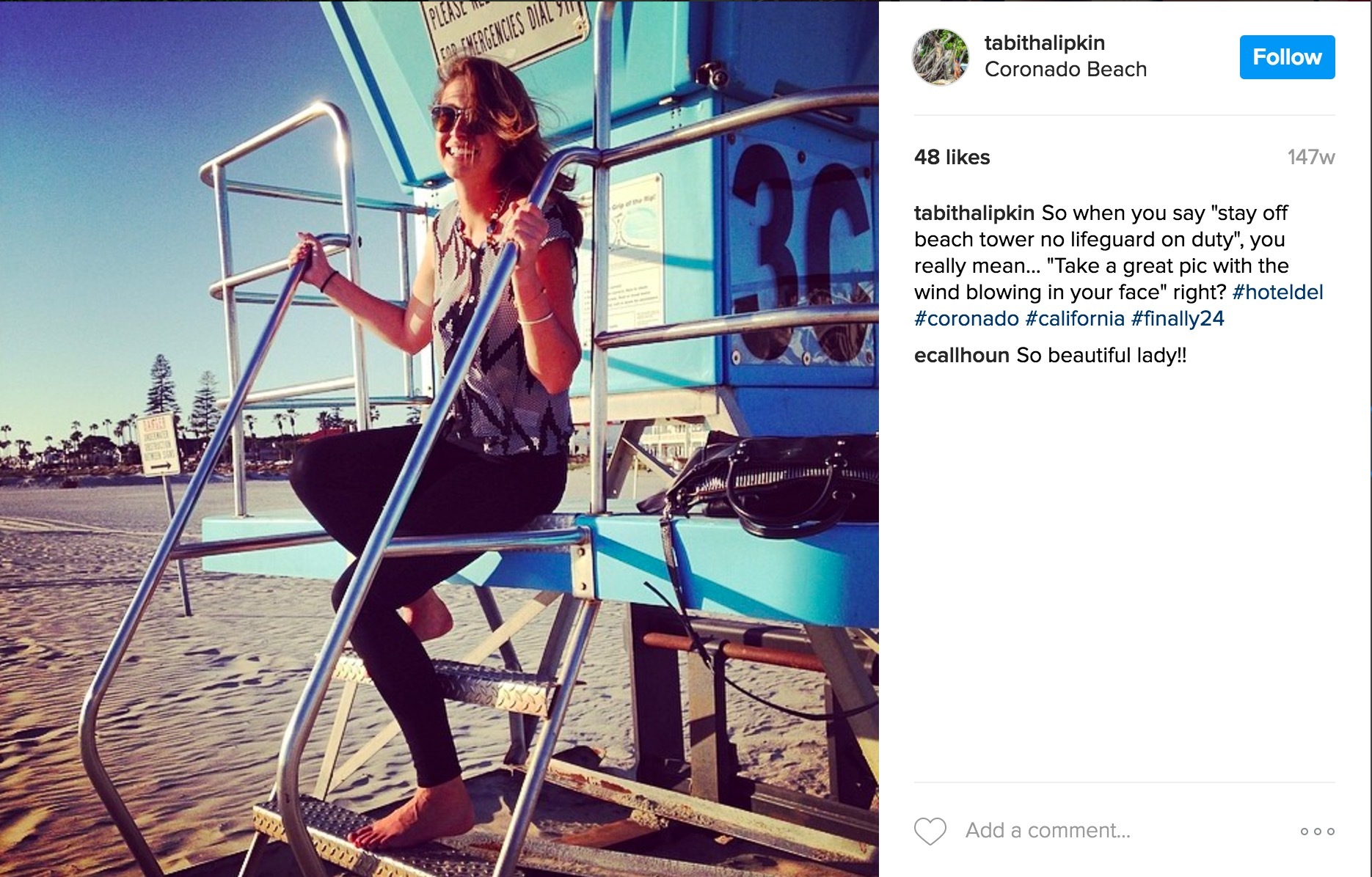The height and width of the screenshot is (877, 1372).
Task: Open commenter ecallhoun's profile
Action: click(x=962, y=355)
